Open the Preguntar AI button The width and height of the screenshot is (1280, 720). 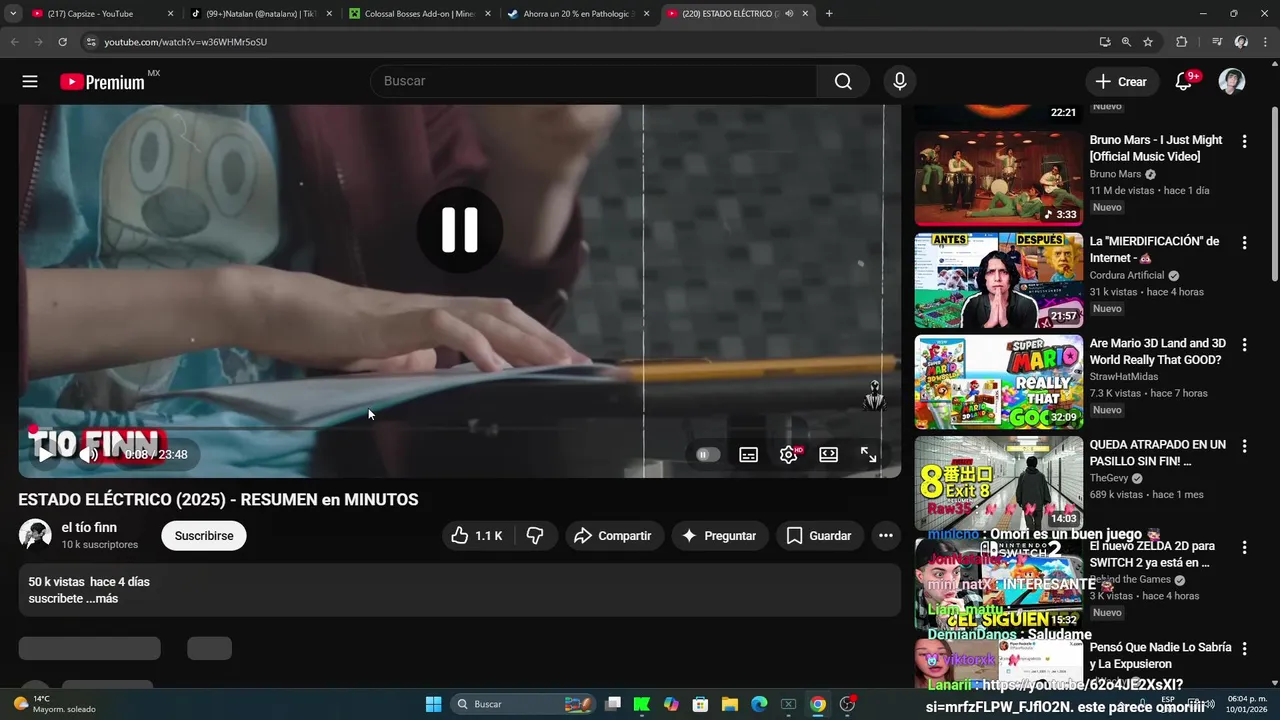[720, 536]
